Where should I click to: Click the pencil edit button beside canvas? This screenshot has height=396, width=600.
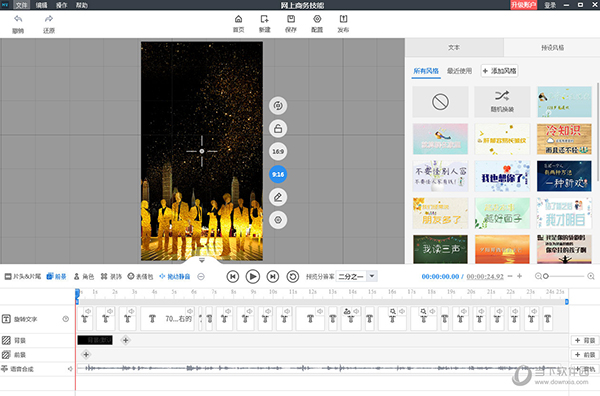point(278,197)
